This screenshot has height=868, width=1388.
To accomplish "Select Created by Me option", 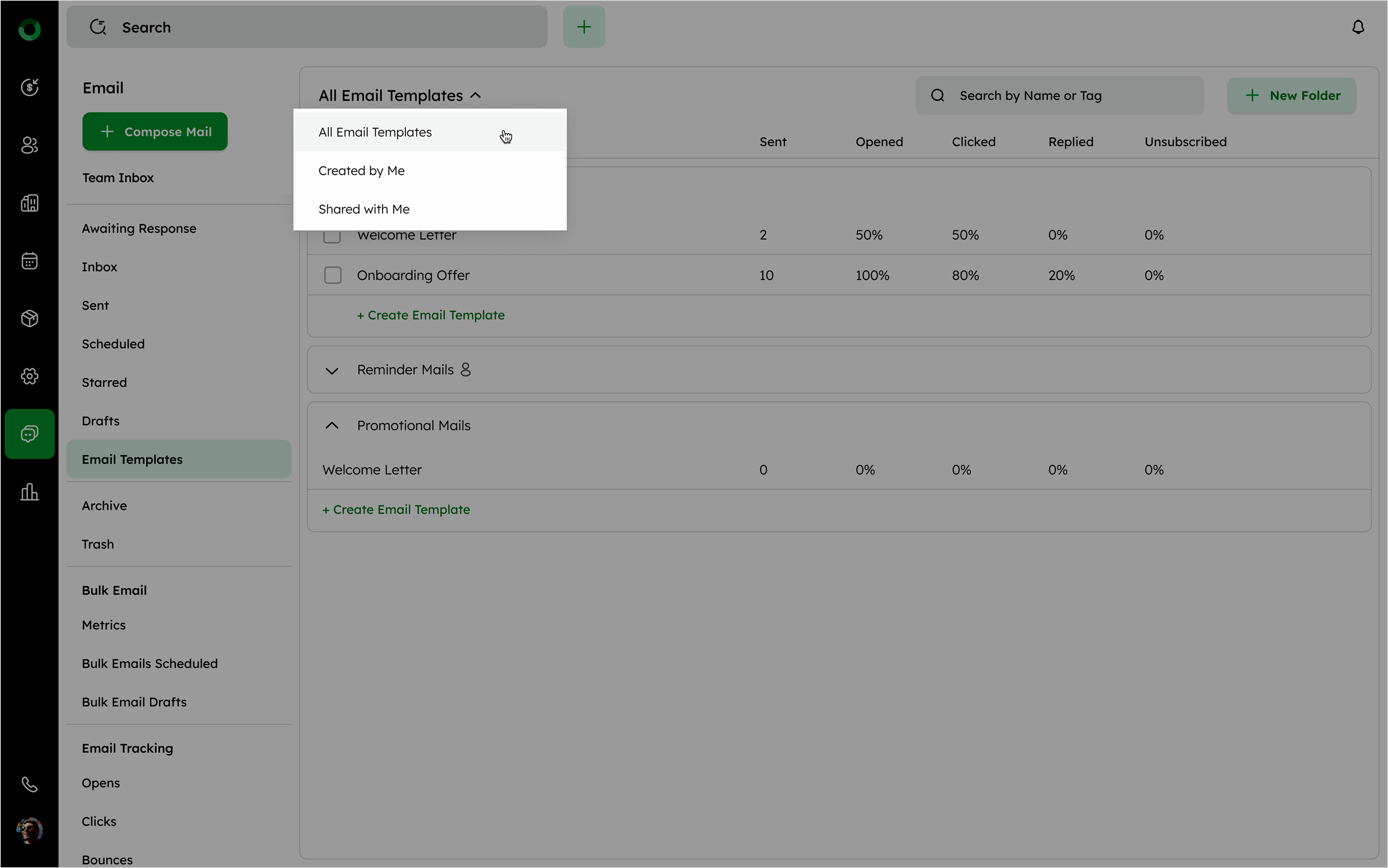I will point(362,170).
